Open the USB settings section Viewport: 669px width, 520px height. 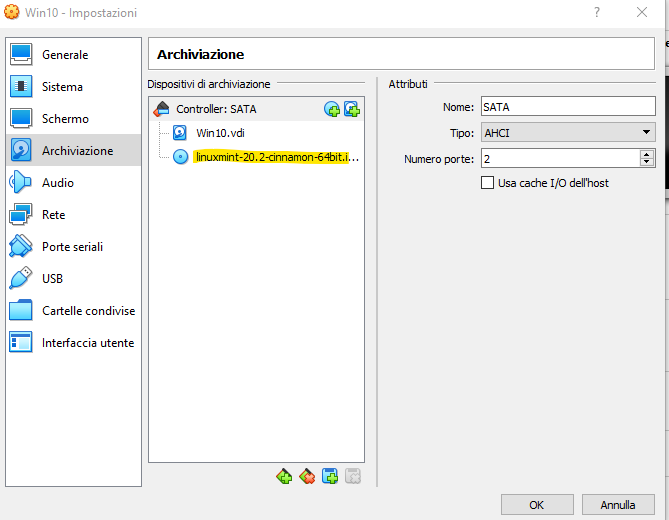pos(73,279)
